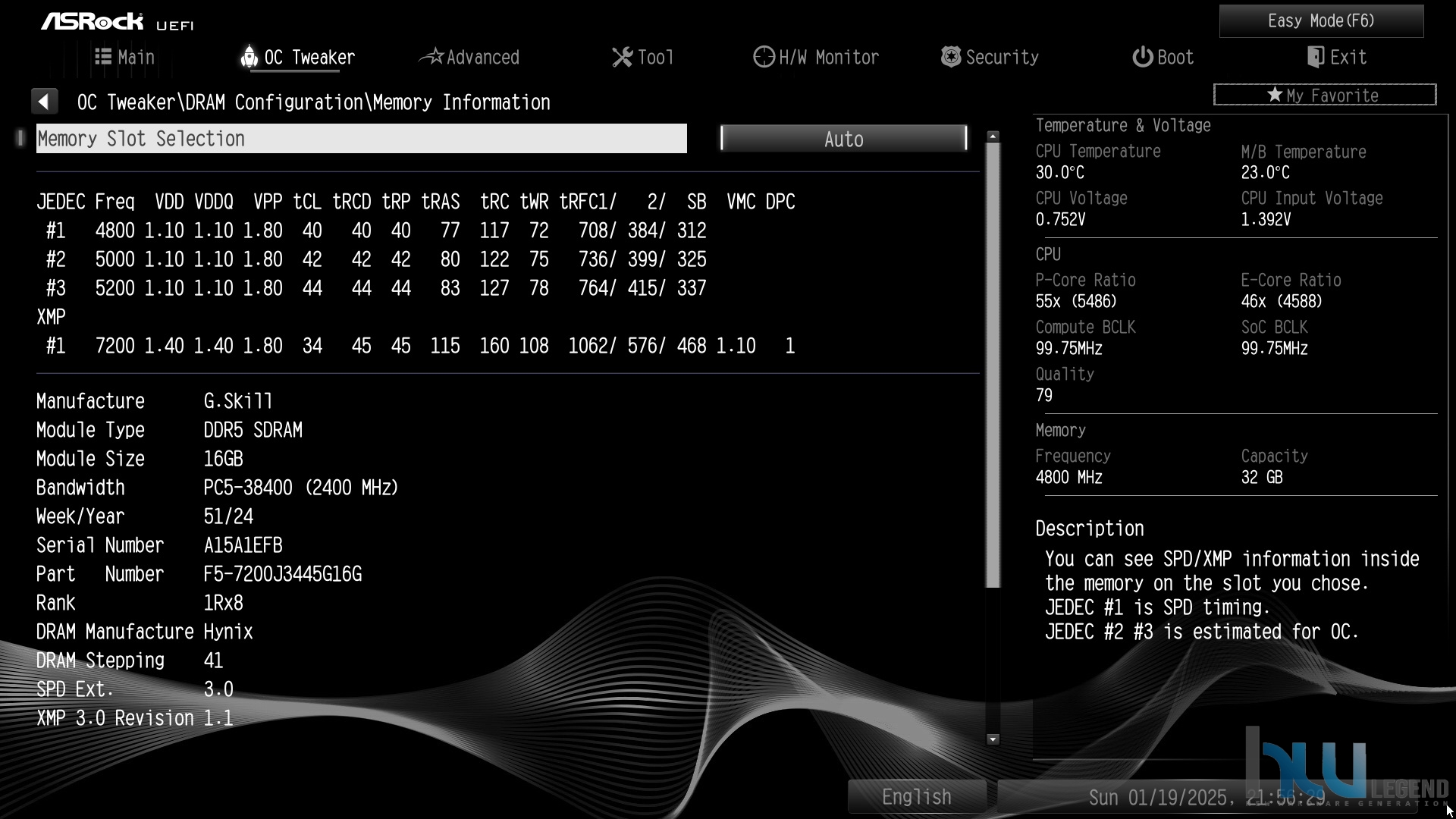Click the Boot power icon
Image resolution: width=1456 pixels, height=819 pixels.
pos(1142,57)
